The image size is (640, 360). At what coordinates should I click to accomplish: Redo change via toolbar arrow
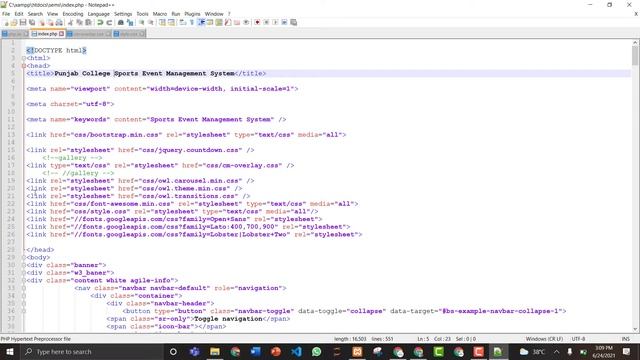(x=109, y=22)
